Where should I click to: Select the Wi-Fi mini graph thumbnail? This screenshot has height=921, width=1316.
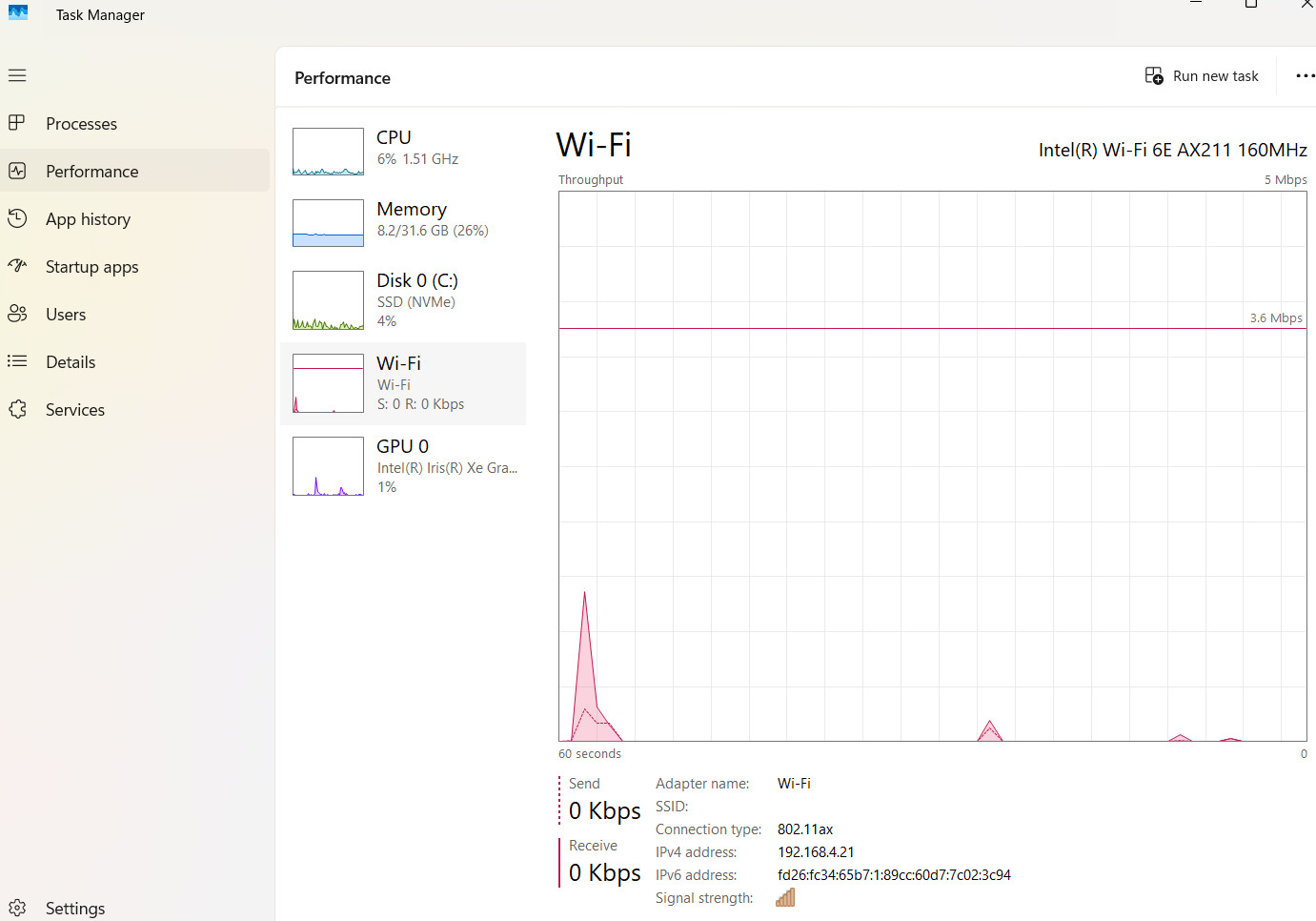pyautogui.click(x=328, y=383)
